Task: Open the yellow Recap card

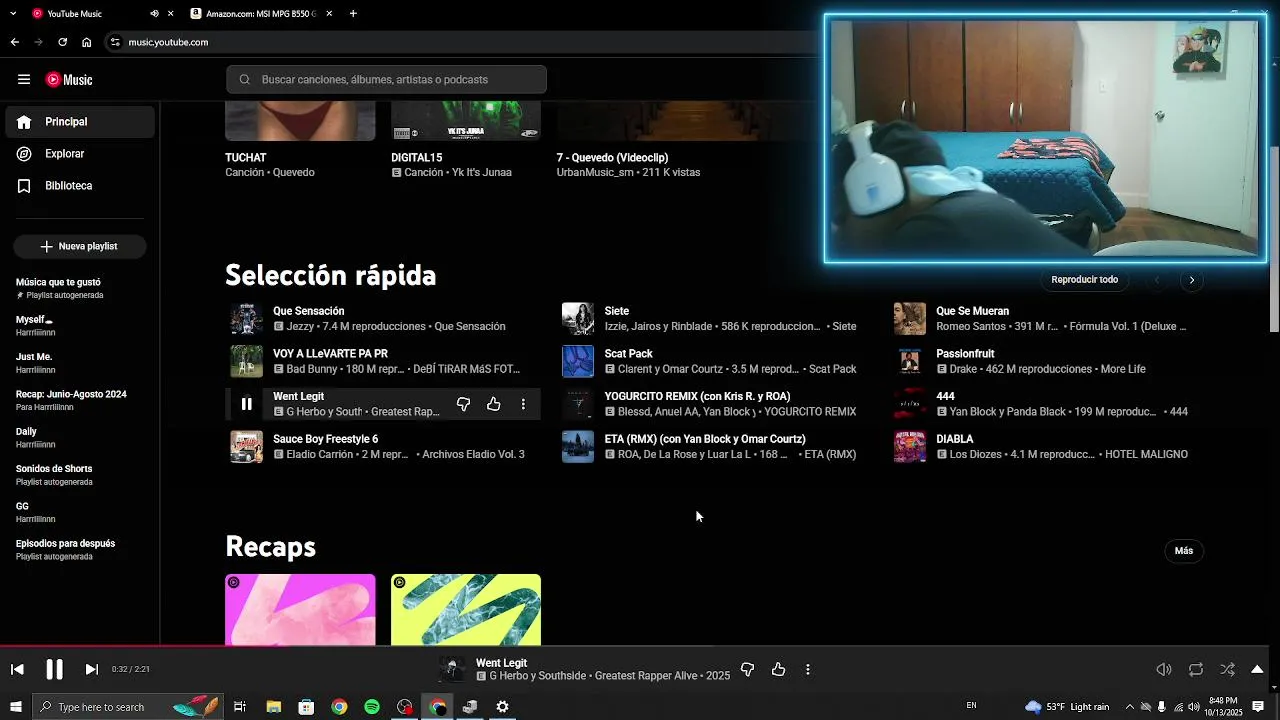Action: click(x=466, y=610)
